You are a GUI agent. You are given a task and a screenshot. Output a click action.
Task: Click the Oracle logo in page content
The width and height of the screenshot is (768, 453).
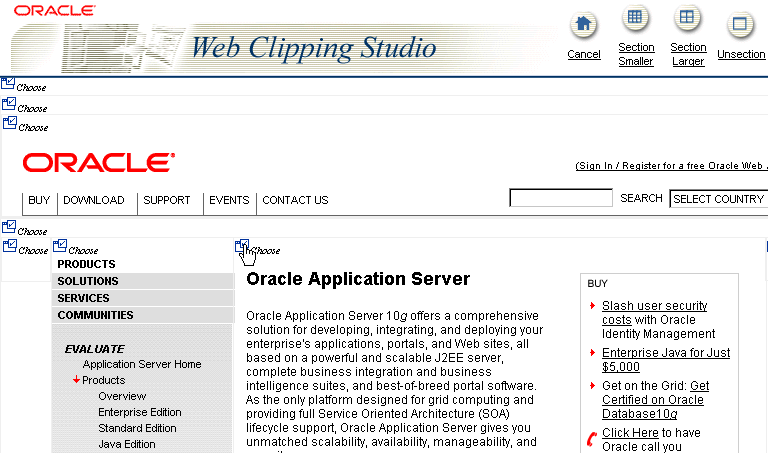(x=99, y=163)
